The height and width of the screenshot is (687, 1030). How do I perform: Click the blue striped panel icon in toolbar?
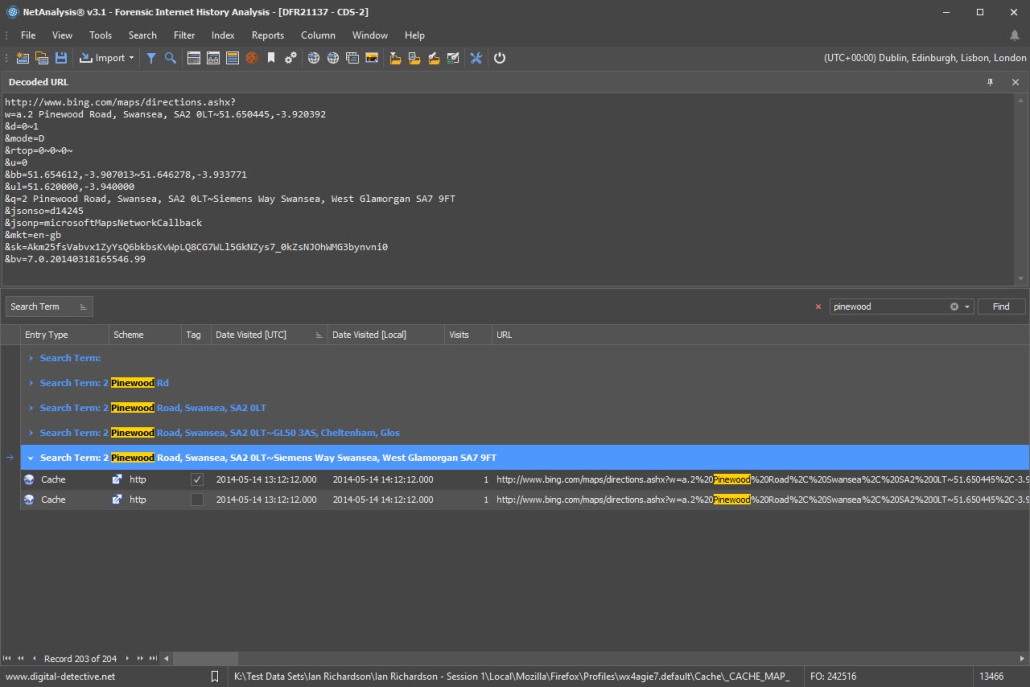click(233, 58)
